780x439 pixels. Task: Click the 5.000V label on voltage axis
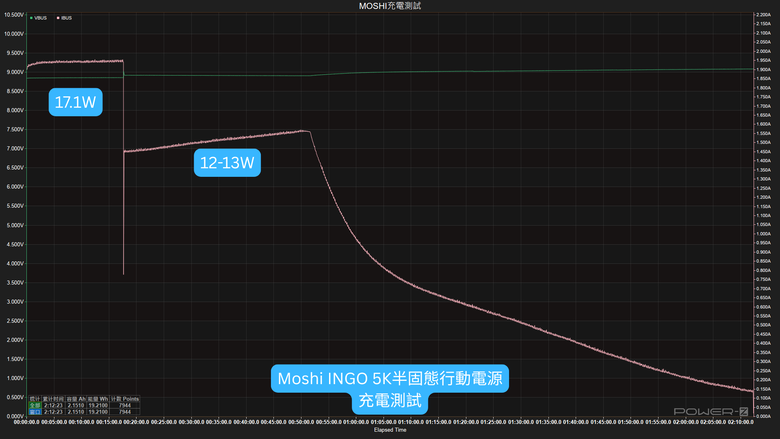(x=15, y=225)
